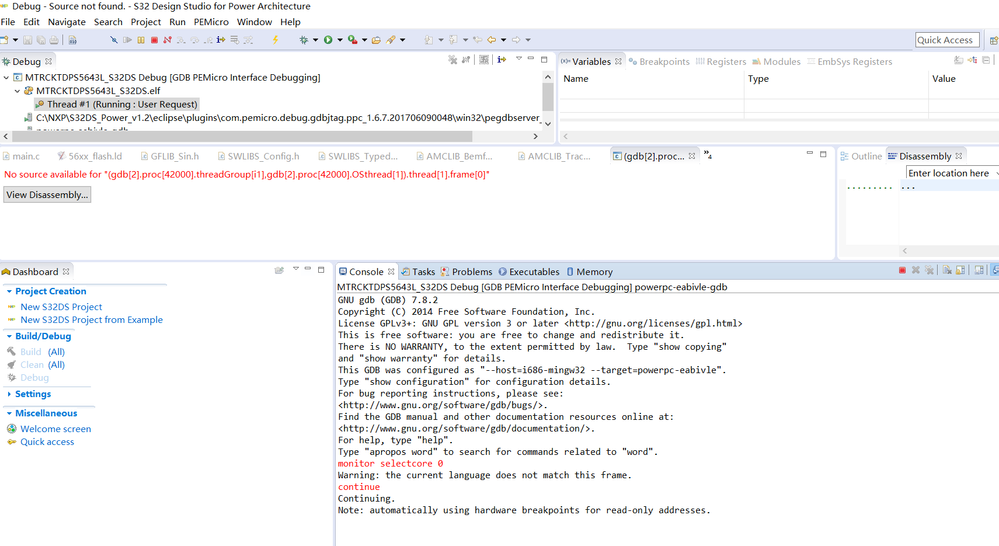Click the green Run launch icon
Image resolution: width=999 pixels, height=546 pixels.
point(327,40)
